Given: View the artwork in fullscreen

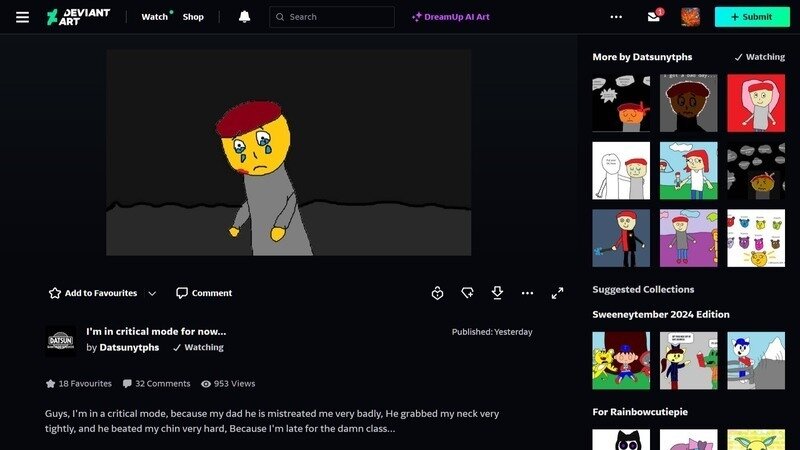Looking at the screenshot, I should 557,293.
